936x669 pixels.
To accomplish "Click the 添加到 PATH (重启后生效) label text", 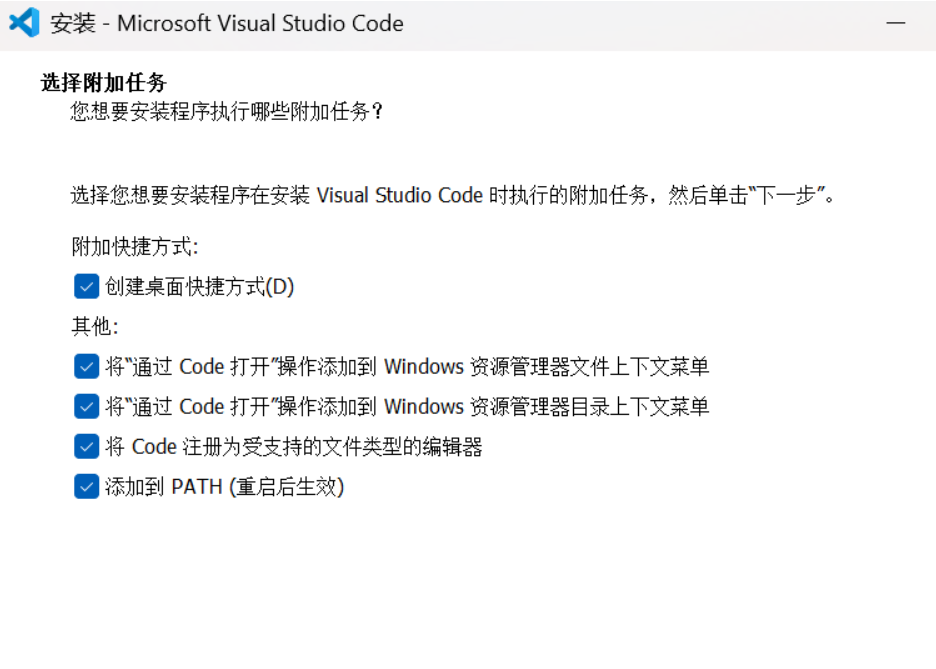I will point(225,487).
